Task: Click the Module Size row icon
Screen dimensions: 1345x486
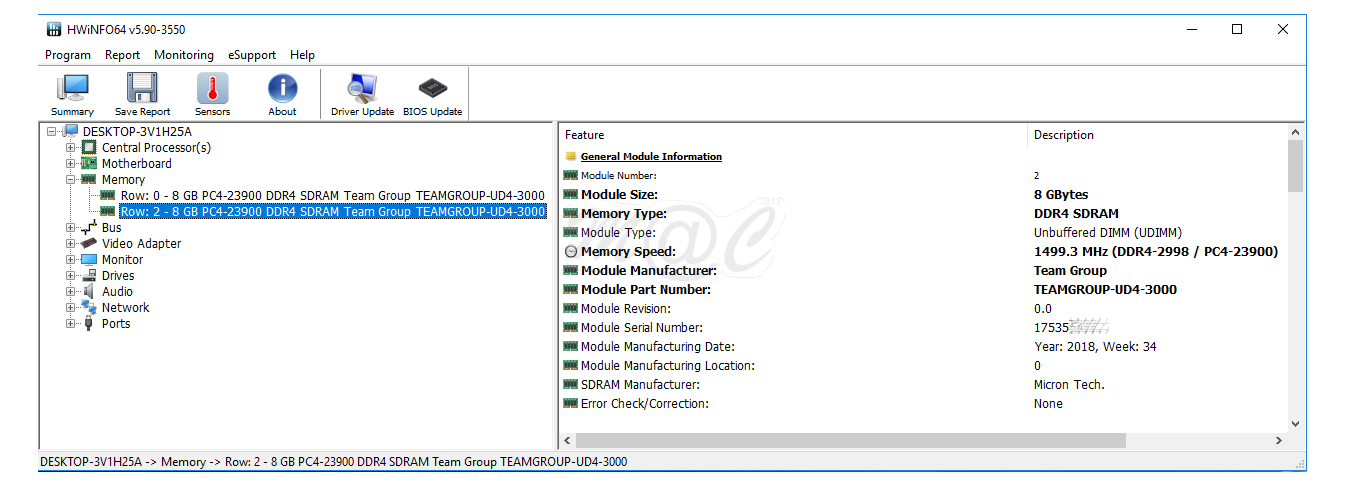Action: click(571, 195)
